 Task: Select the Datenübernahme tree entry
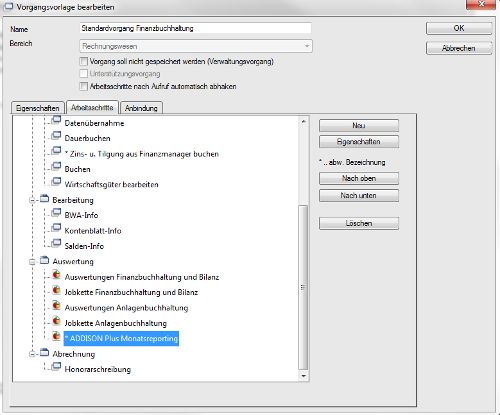94,123
